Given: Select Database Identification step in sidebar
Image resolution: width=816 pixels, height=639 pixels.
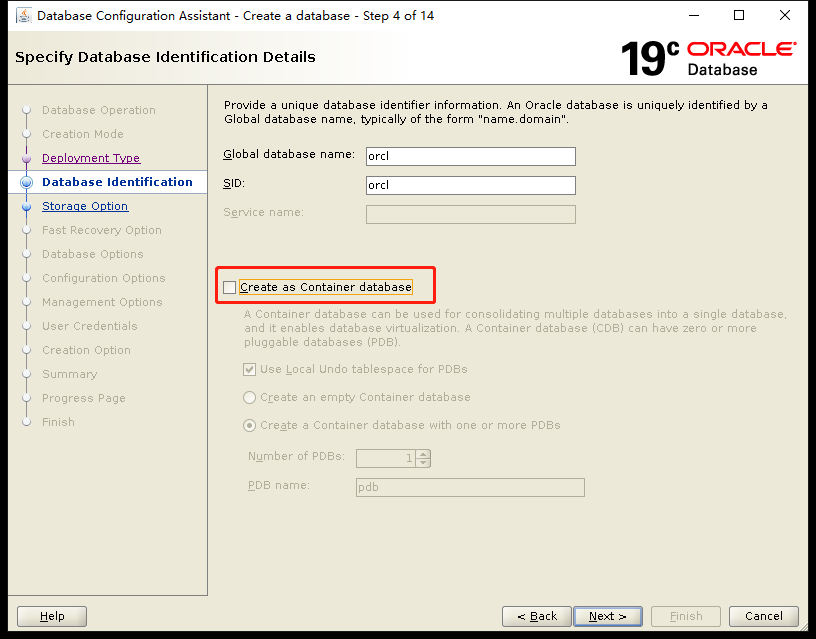Looking at the screenshot, I should [x=117, y=182].
